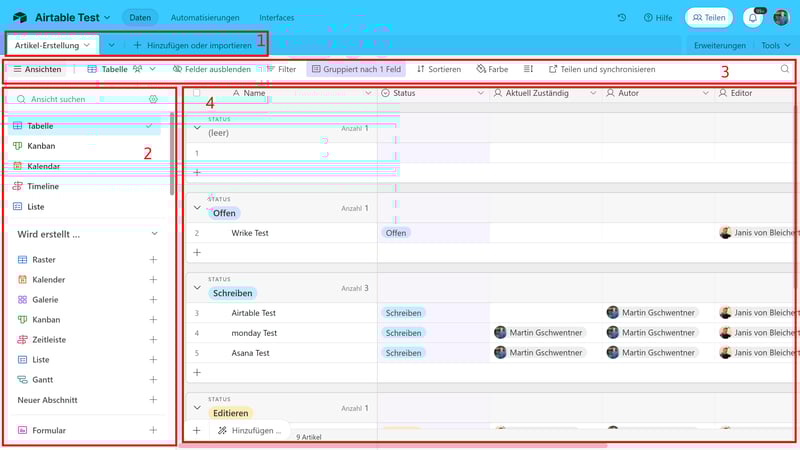Open Farbe color options

[492, 69]
